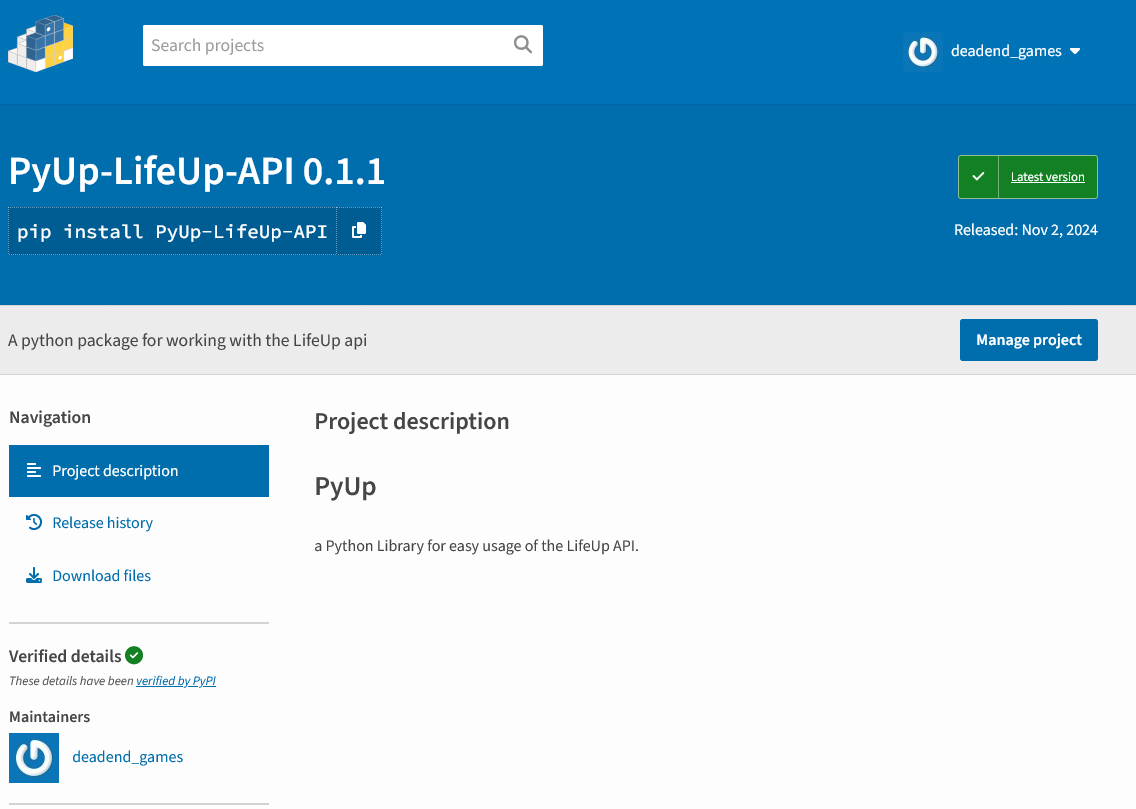Click the clock icon beside Release history
The image size is (1136, 809).
(34, 523)
